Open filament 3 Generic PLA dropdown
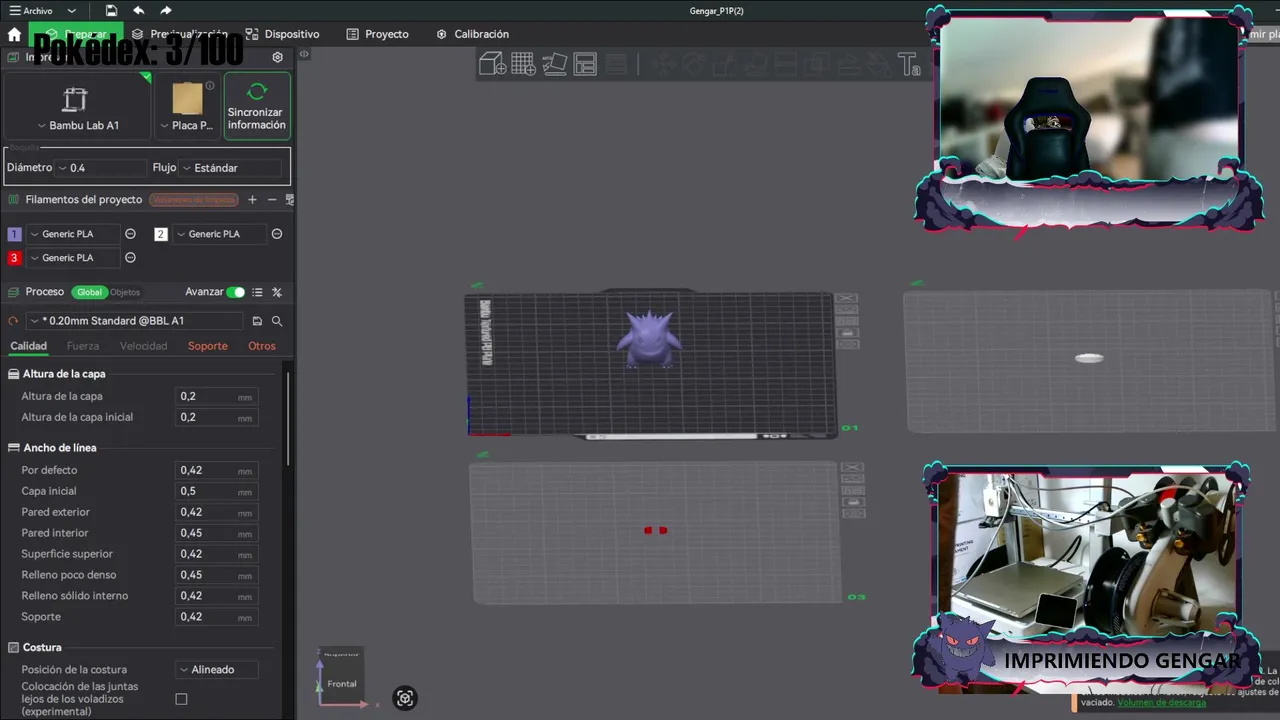This screenshot has height=720, width=1280. [72, 258]
